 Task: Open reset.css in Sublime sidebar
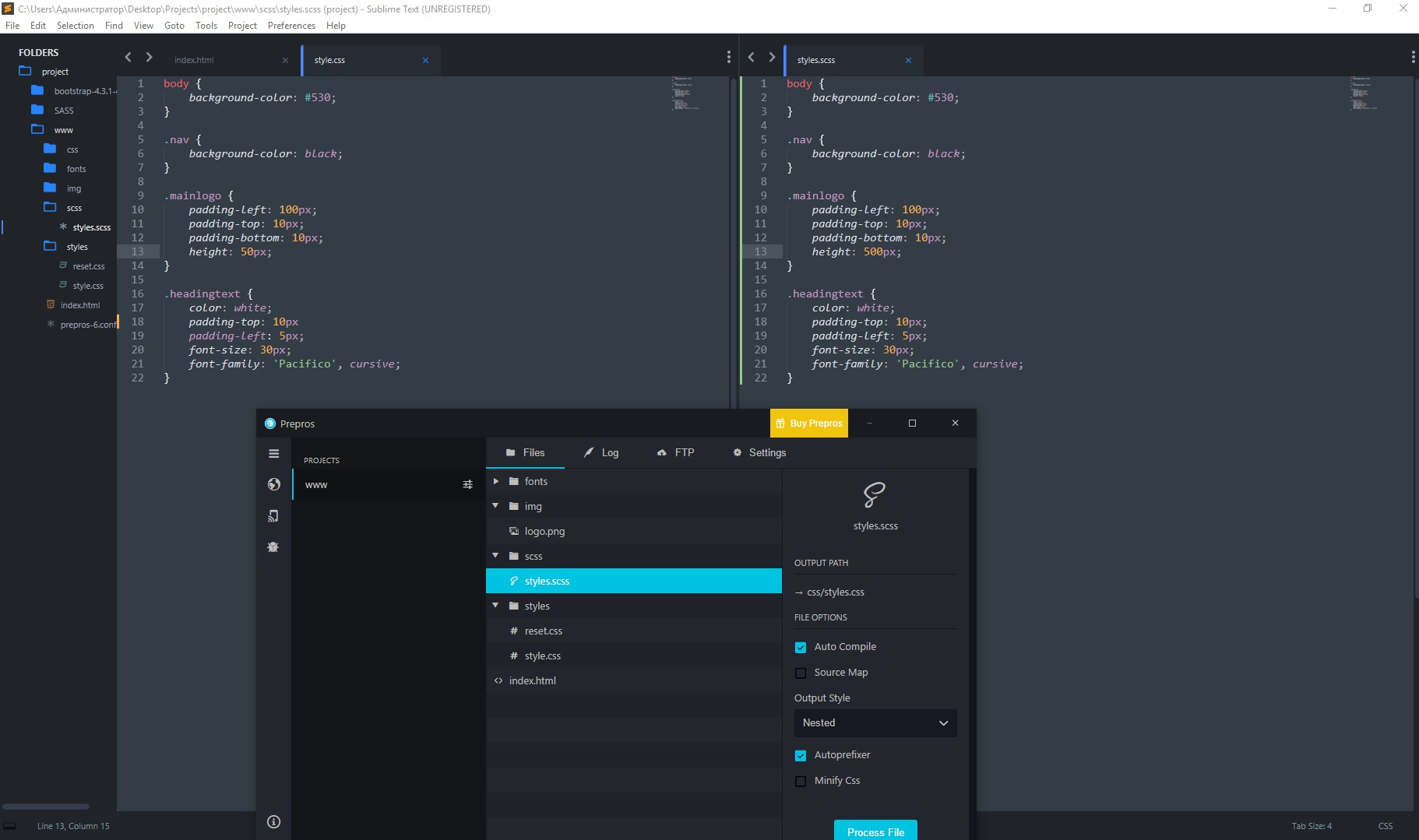coord(88,266)
